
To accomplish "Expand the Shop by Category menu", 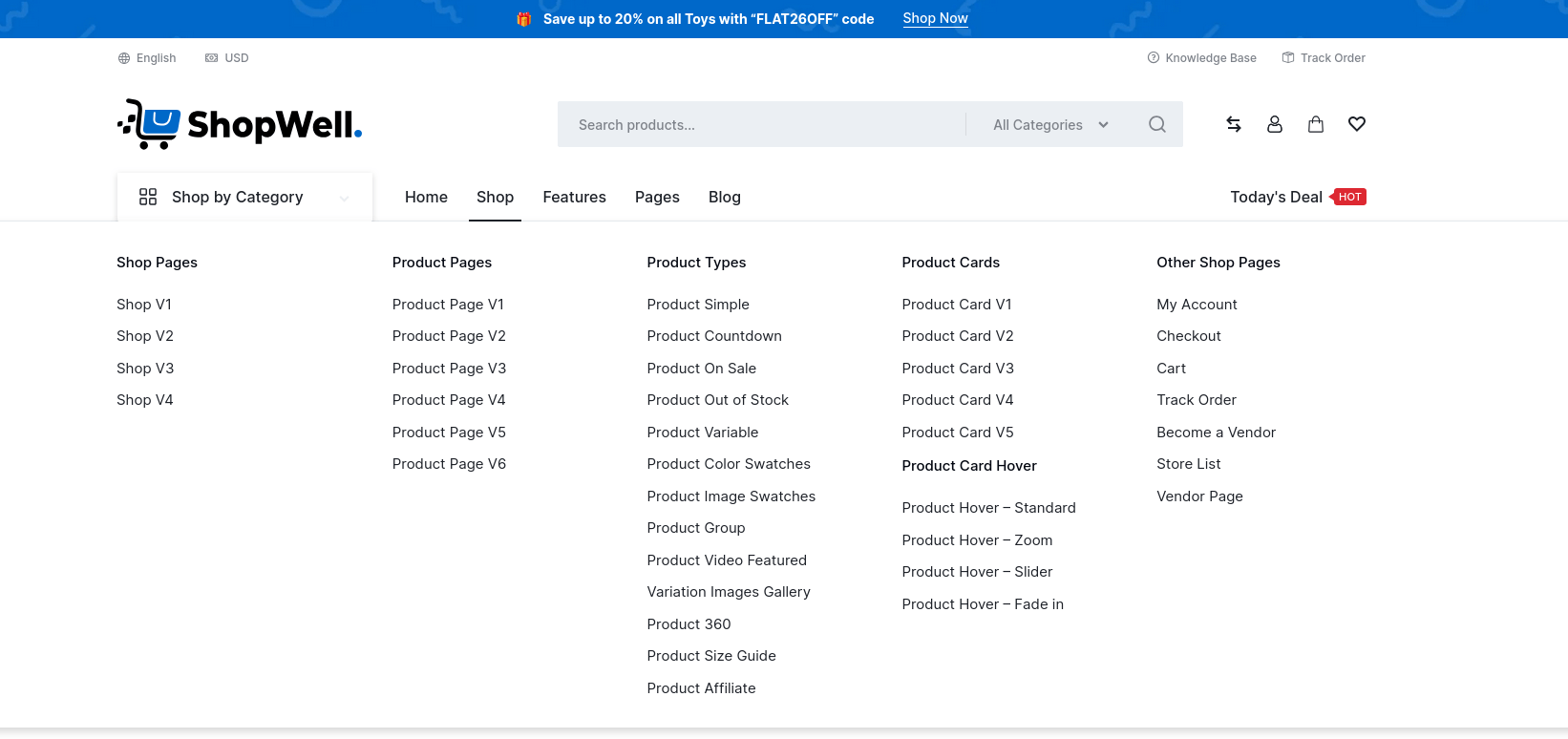I will [244, 197].
